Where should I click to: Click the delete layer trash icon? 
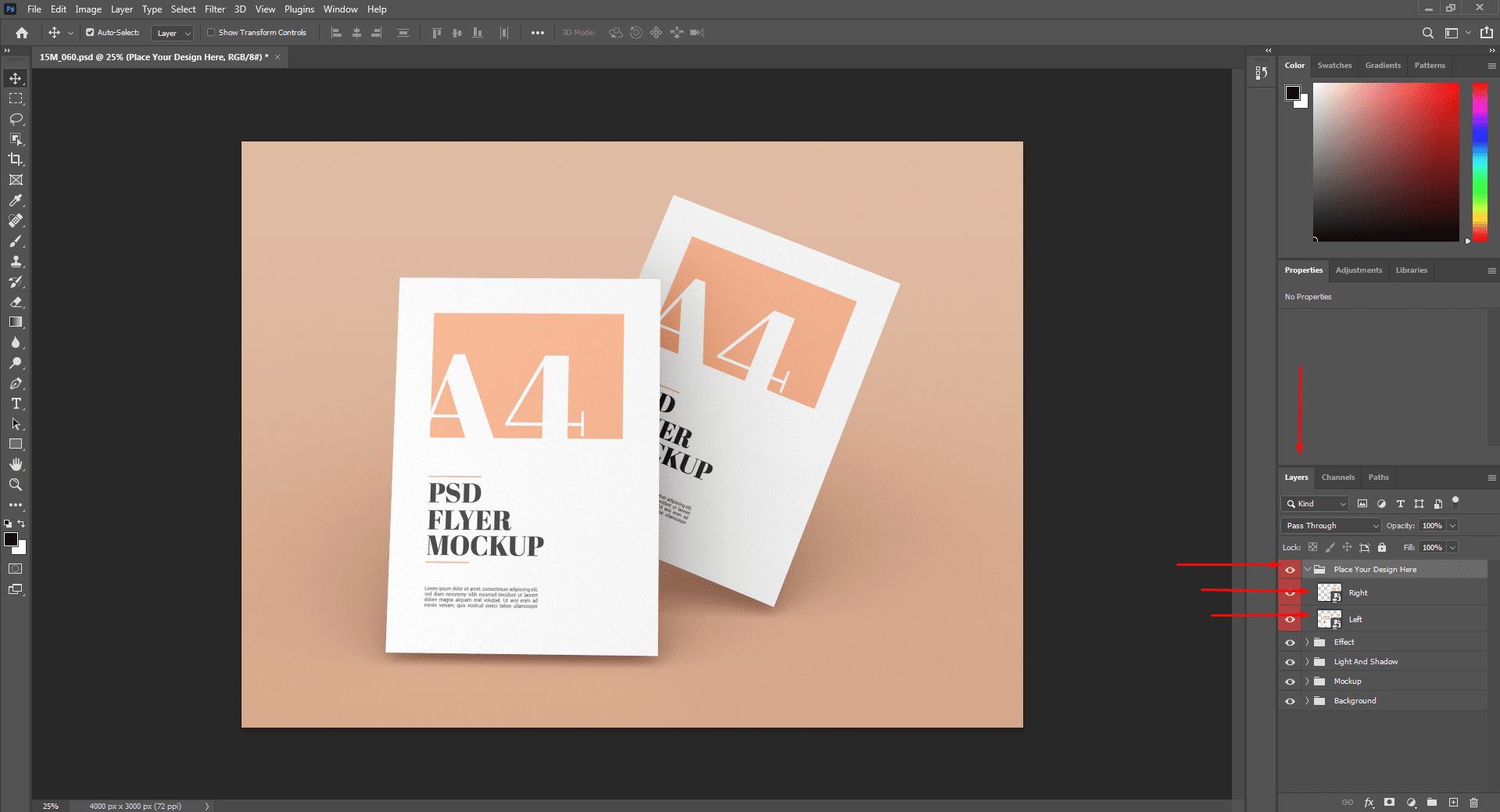(x=1473, y=803)
